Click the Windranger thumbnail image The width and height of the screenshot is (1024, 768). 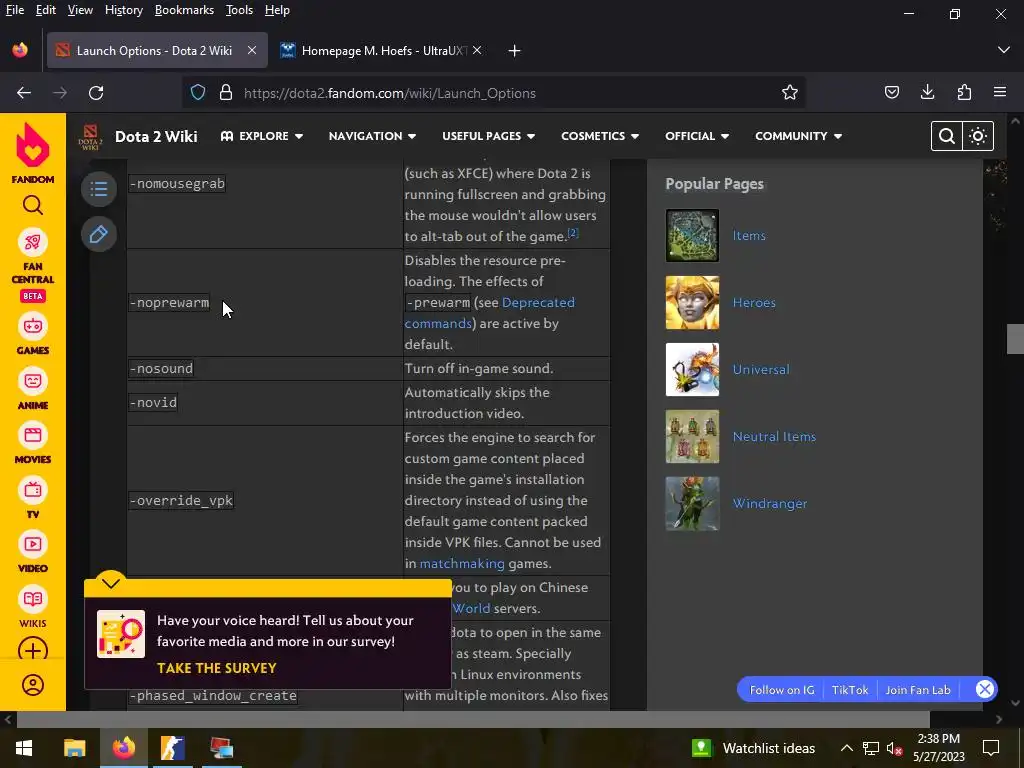692,504
